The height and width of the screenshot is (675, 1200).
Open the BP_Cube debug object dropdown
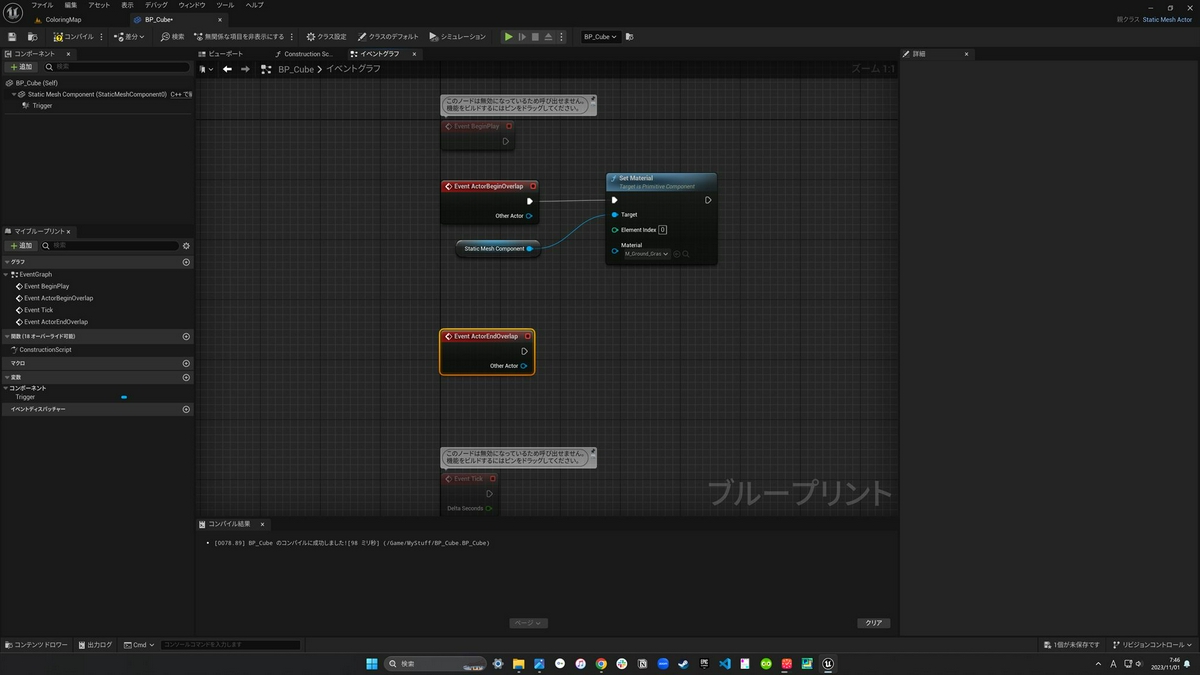click(x=600, y=37)
